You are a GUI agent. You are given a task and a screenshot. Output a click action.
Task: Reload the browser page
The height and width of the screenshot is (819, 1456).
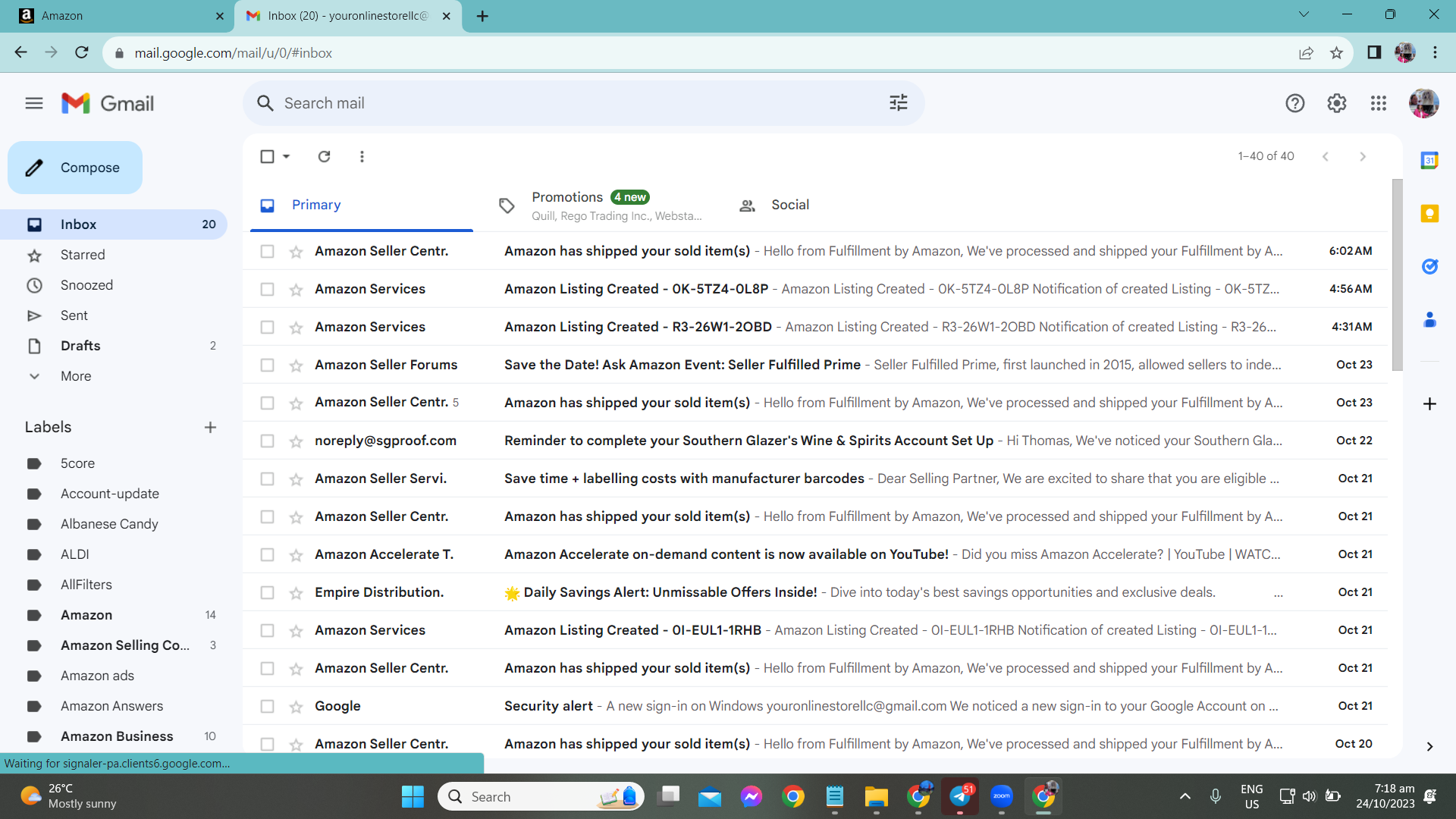tap(82, 52)
